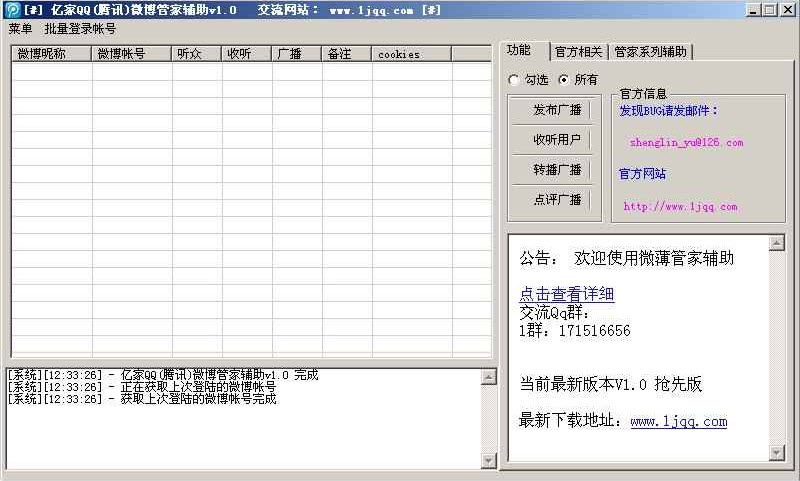
Task: Close the window
Action: pos(788,10)
